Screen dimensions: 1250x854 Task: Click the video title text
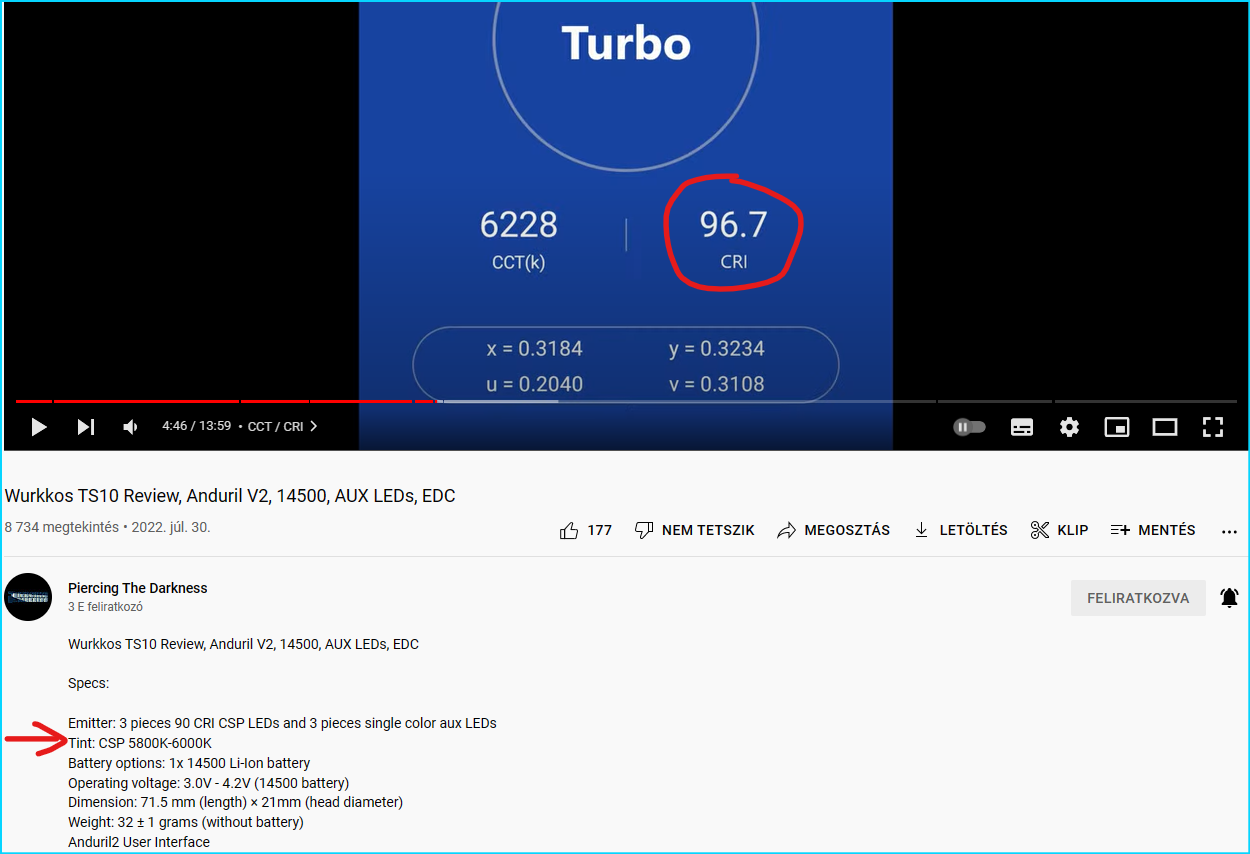pos(230,496)
